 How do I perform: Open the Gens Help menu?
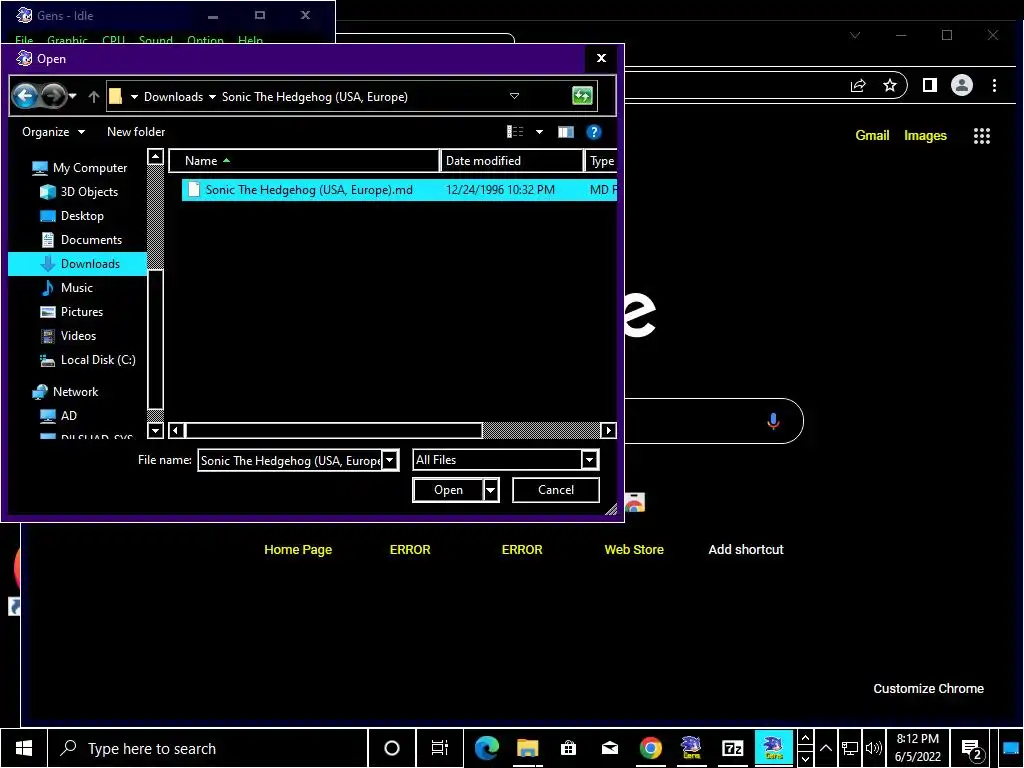click(250, 39)
